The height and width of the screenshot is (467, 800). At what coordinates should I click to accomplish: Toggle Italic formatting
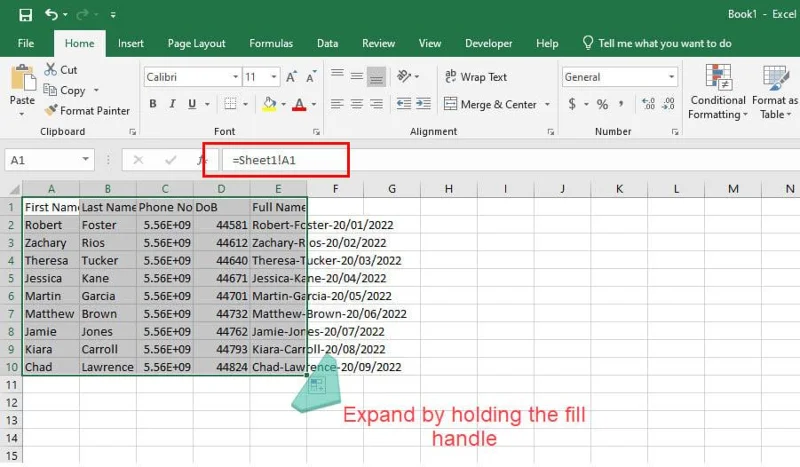(172, 104)
